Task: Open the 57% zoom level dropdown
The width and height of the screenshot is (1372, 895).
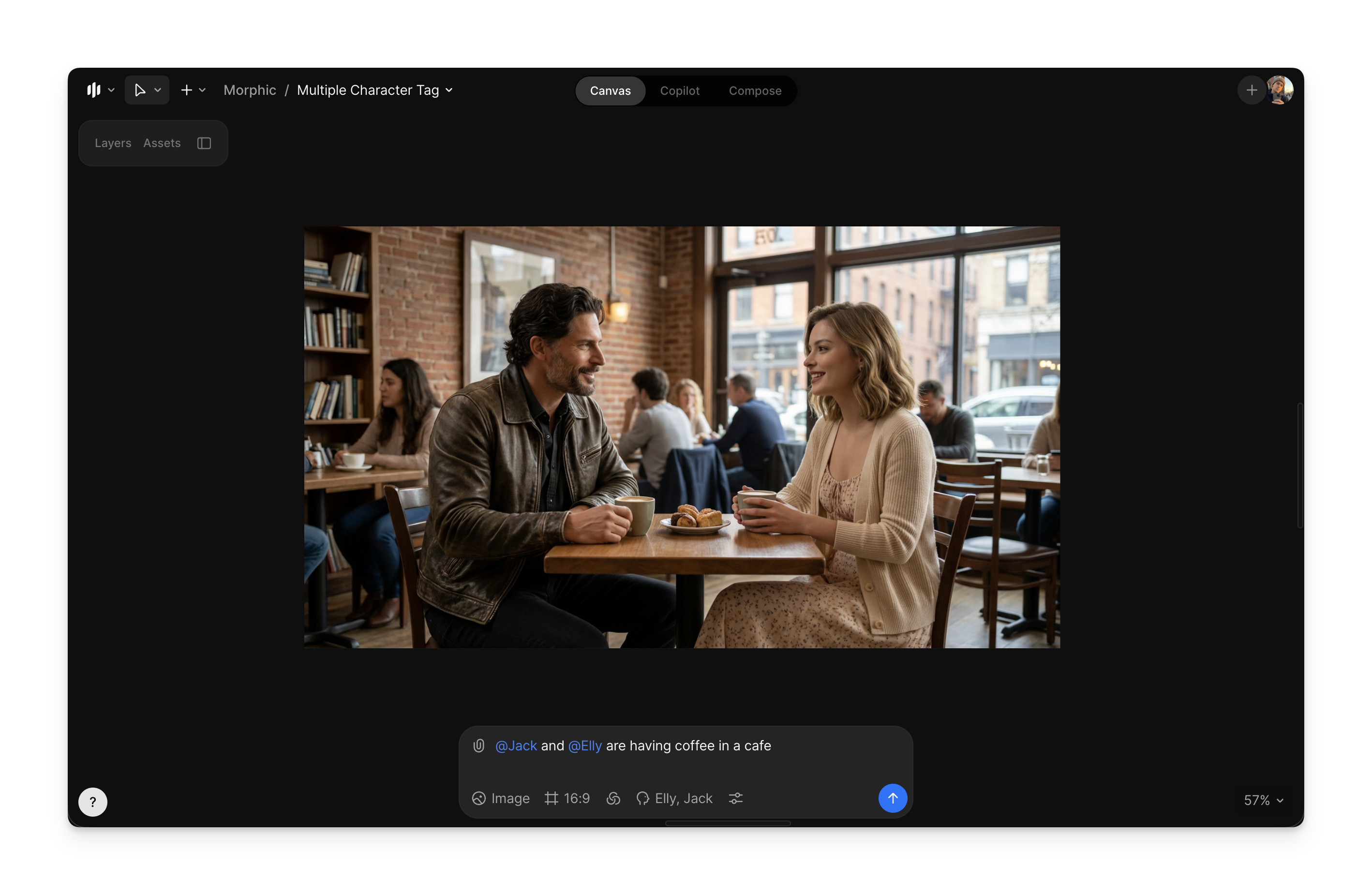Action: pos(1264,800)
